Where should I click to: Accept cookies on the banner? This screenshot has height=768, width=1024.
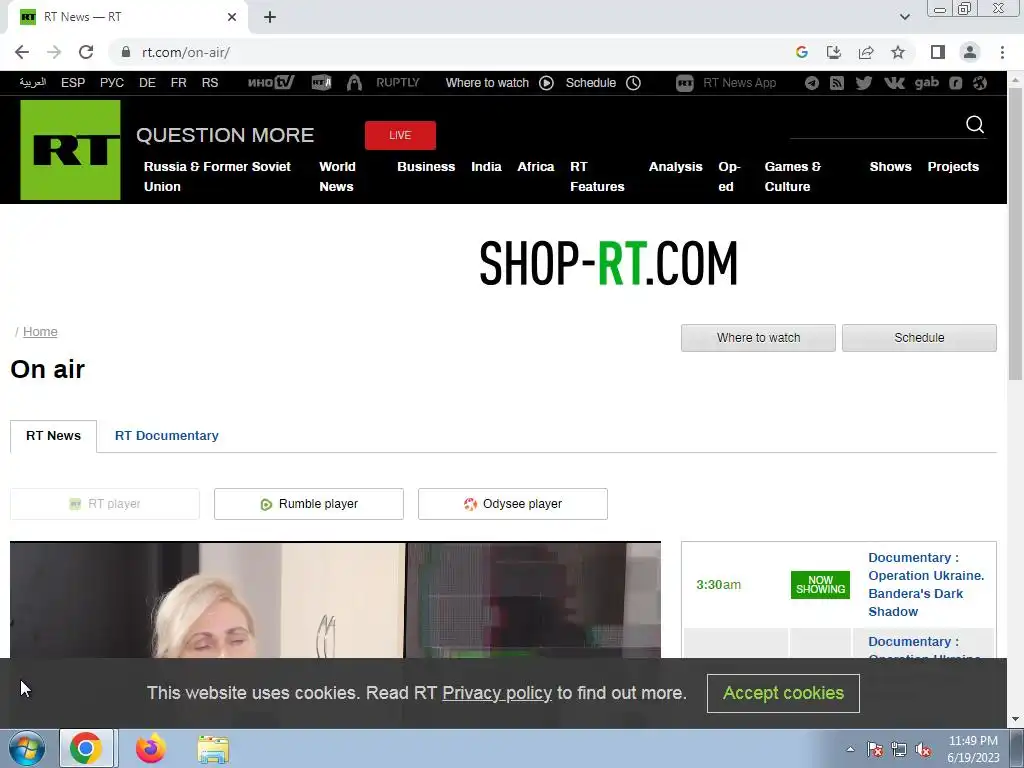tap(783, 693)
